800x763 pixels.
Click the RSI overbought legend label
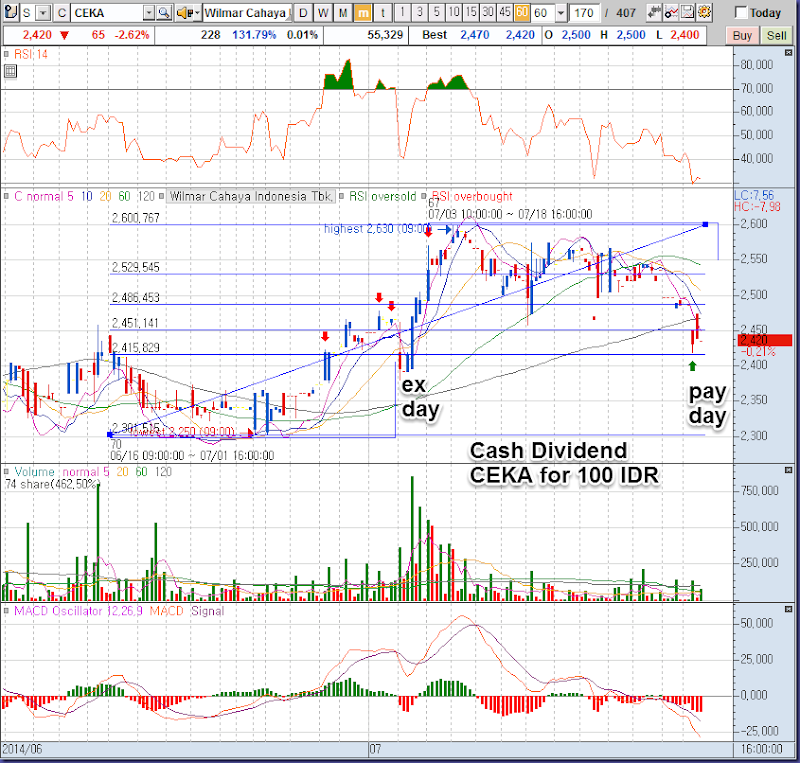[x=472, y=196]
